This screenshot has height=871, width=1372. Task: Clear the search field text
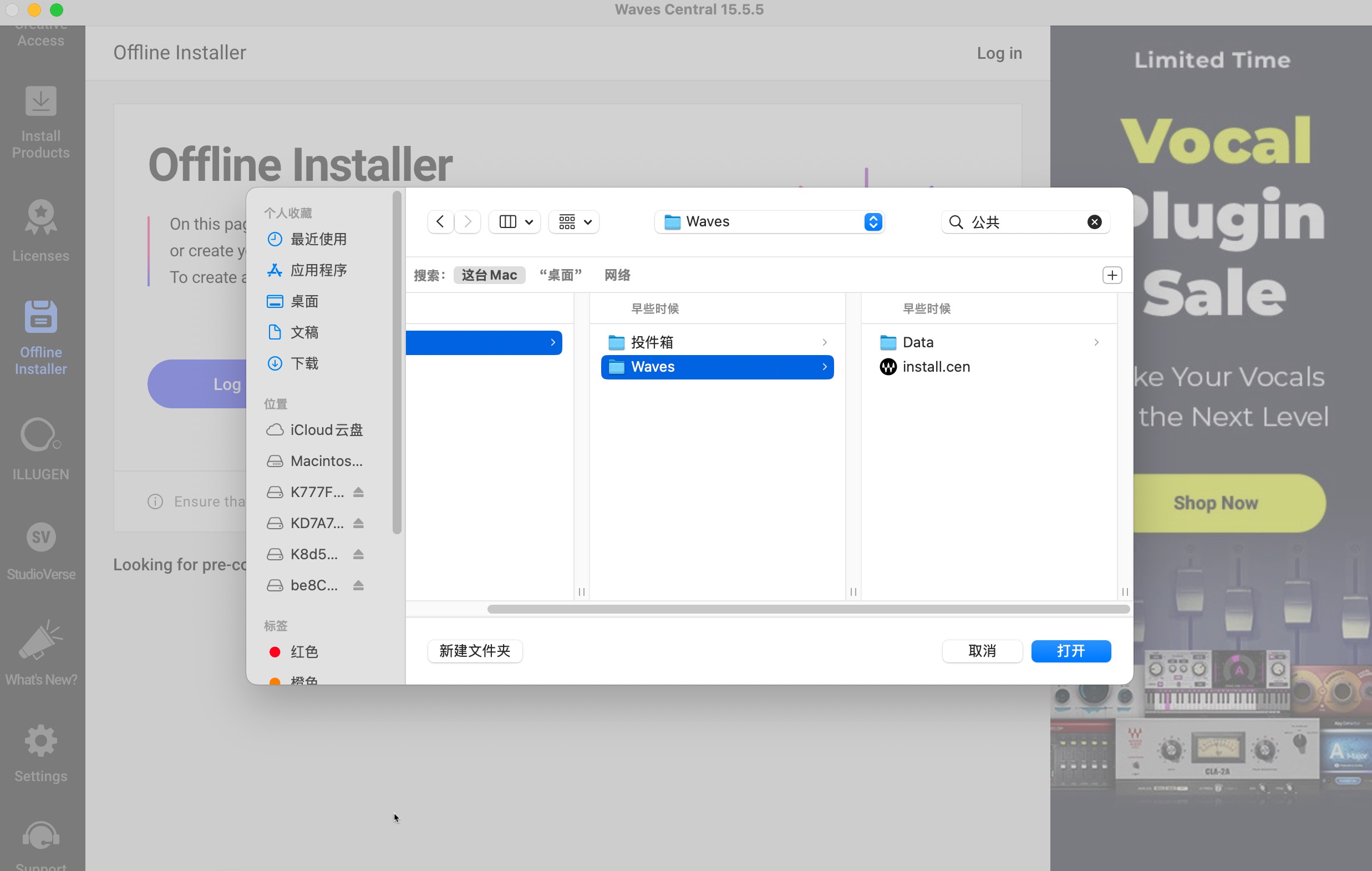point(1094,222)
